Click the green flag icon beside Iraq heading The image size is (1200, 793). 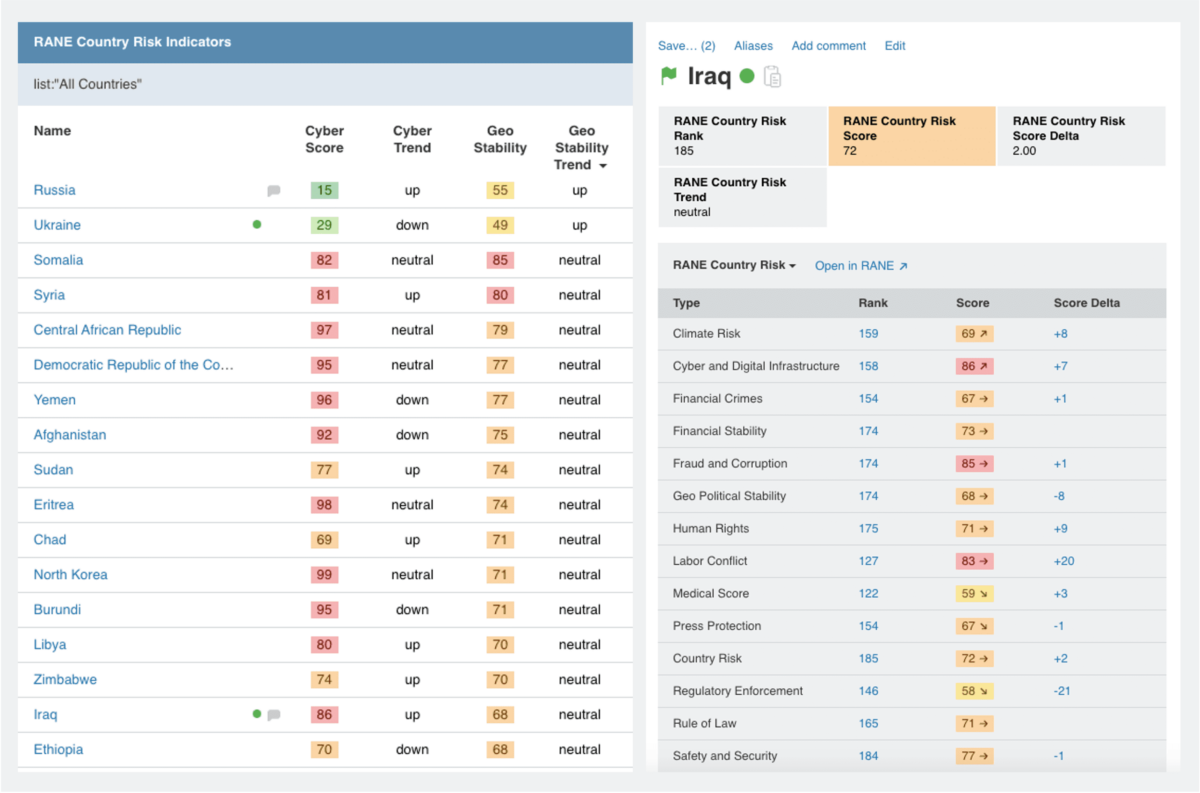point(669,76)
